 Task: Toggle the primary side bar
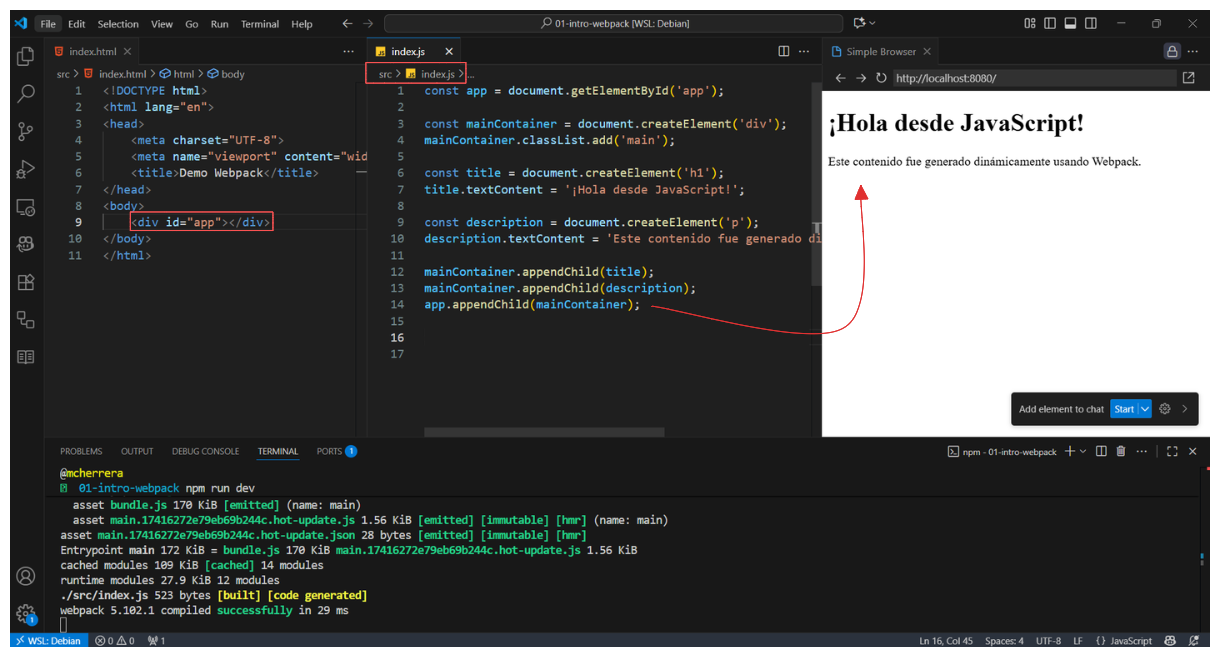(x=1050, y=23)
